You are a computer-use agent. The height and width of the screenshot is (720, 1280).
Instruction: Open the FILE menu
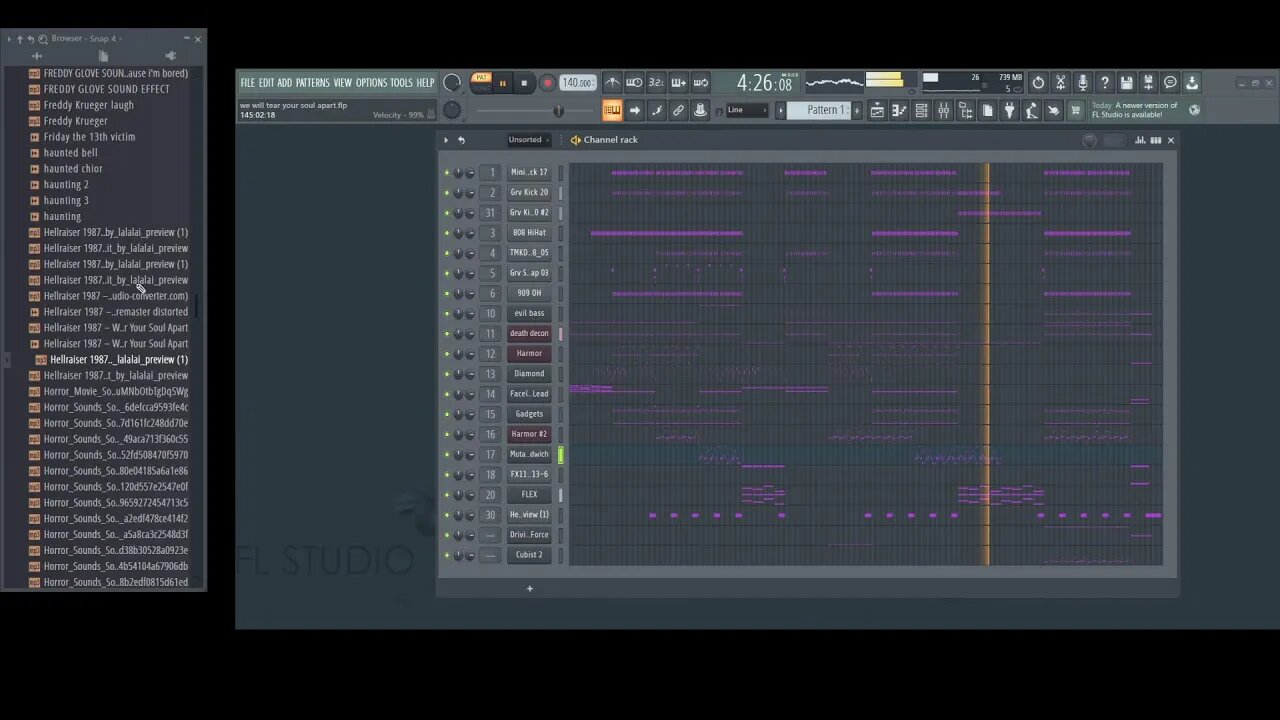pyautogui.click(x=247, y=83)
